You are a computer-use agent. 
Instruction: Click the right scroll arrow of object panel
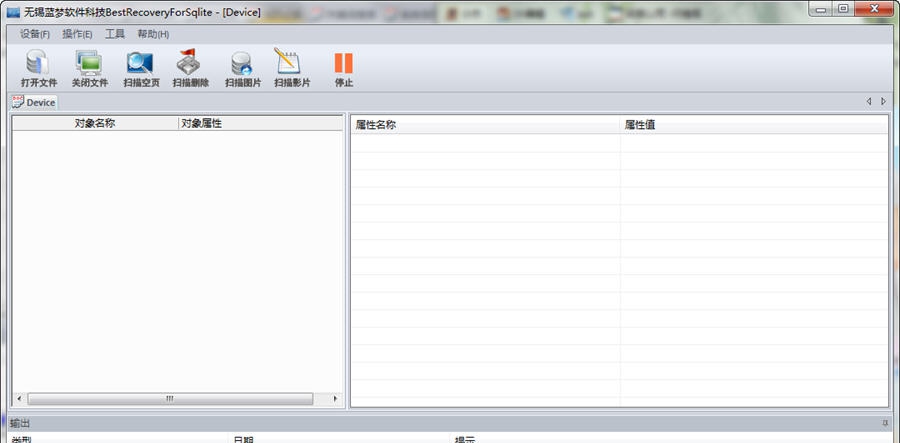coord(335,399)
